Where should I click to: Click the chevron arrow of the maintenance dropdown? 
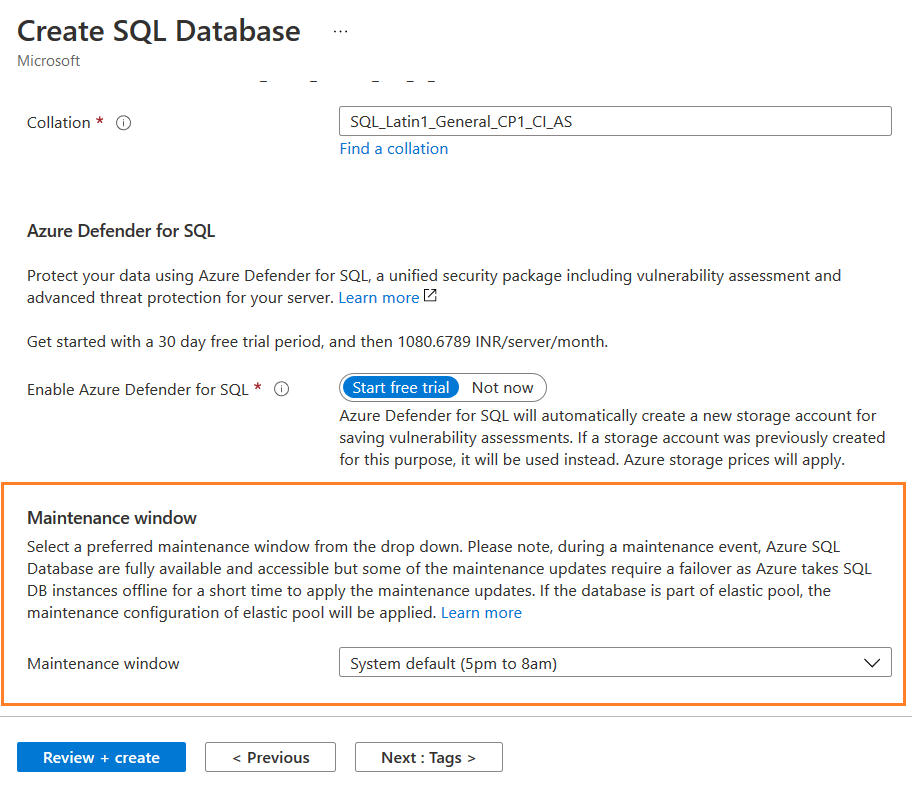coord(872,662)
